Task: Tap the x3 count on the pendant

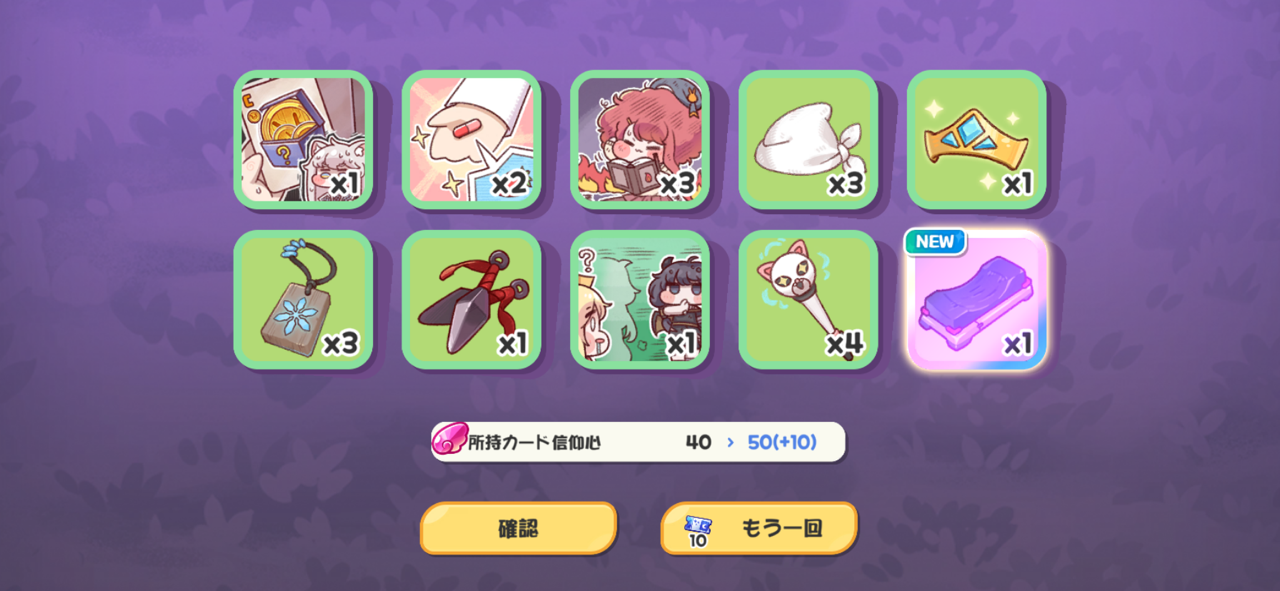Action: pos(340,344)
